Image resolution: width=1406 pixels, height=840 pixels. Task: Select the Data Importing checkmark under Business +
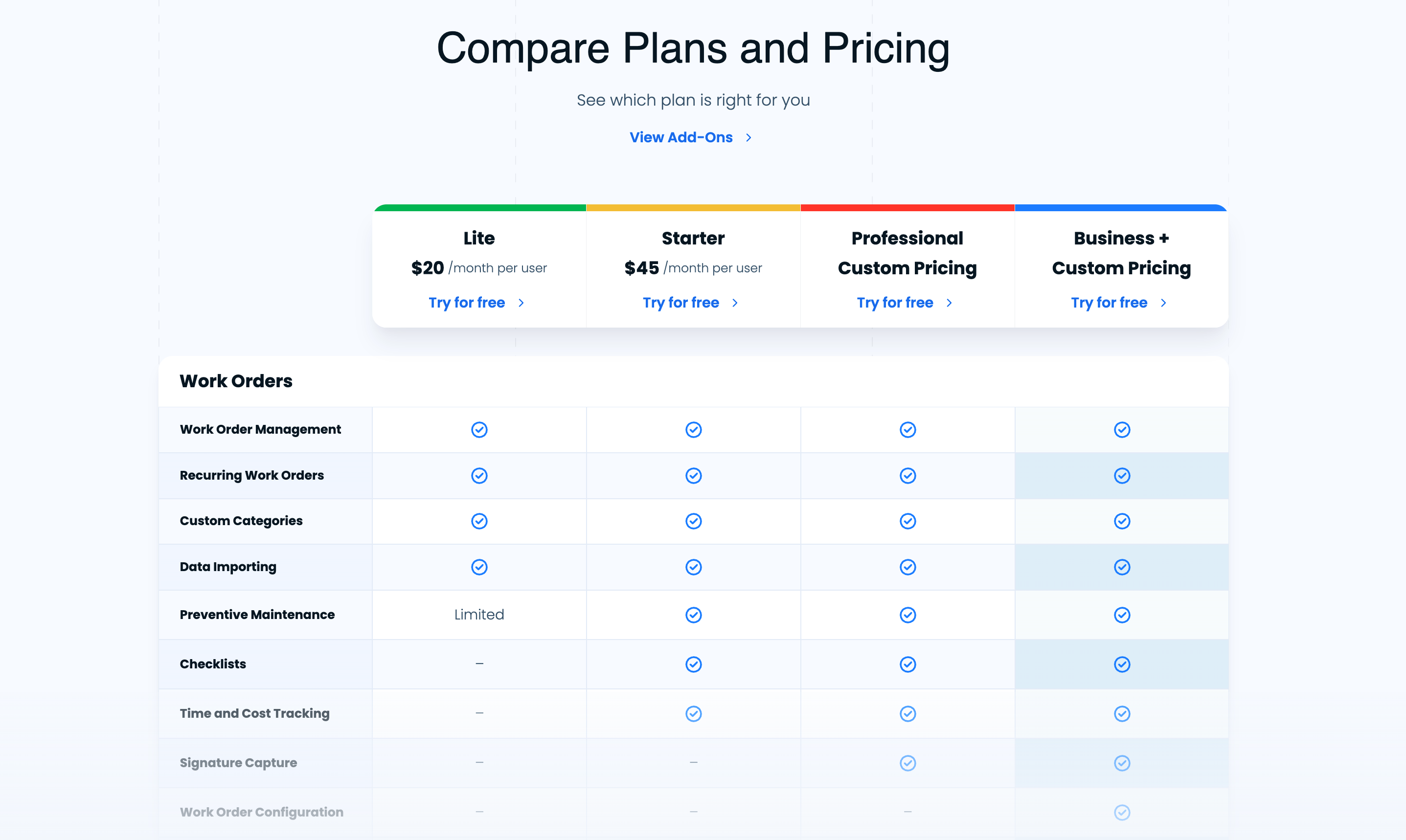1122,567
